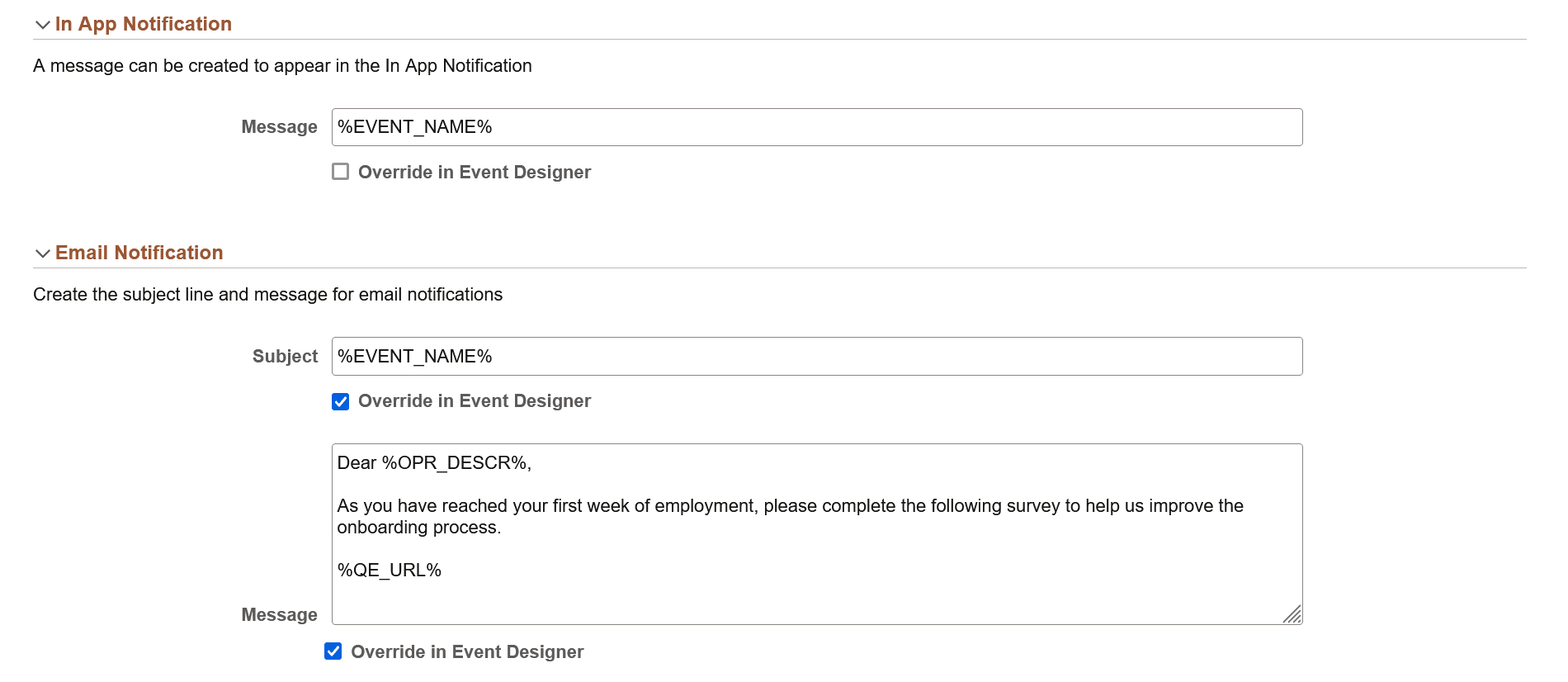Image resolution: width=1568 pixels, height=682 pixels.
Task: Click the chevron icon beside Email Notification
Action: tap(43, 253)
